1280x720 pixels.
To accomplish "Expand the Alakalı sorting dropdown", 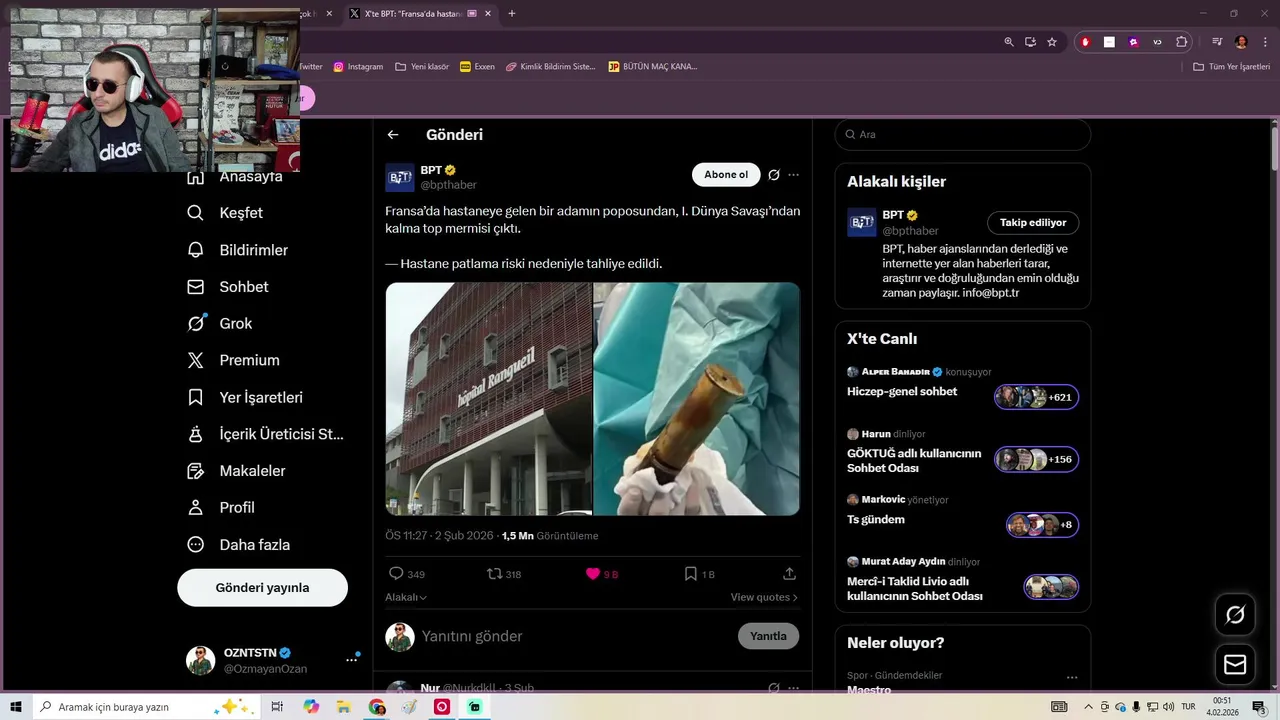I will pos(406,597).
